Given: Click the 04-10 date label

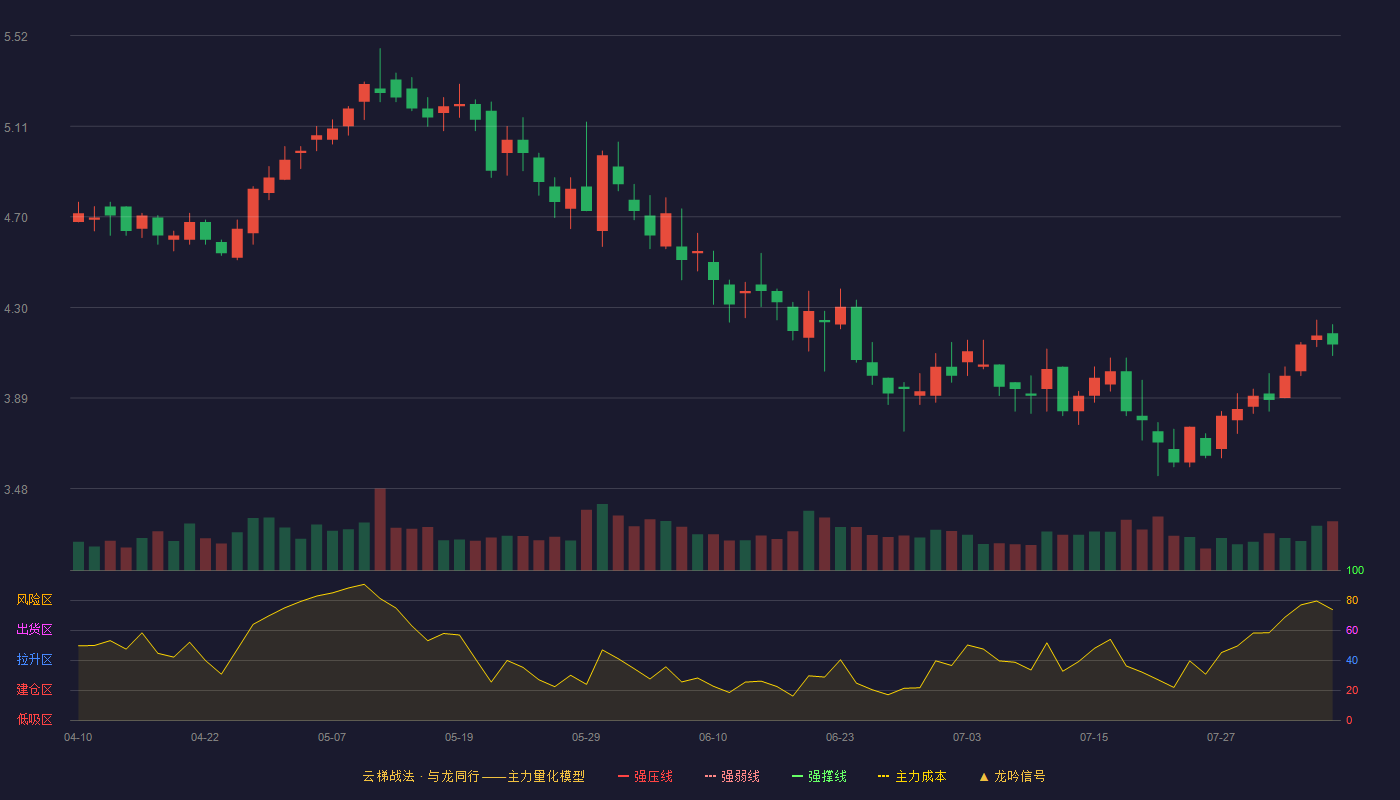Looking at the screenshot, I should 78,737.
